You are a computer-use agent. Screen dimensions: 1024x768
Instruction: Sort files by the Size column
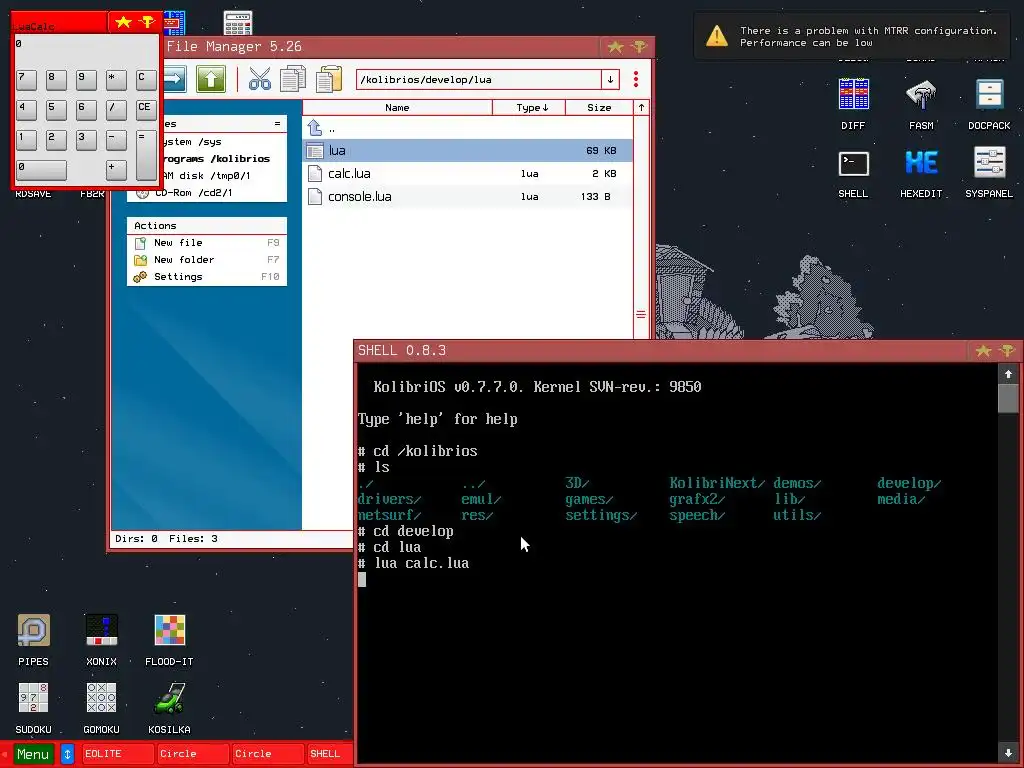pos(599,108)
